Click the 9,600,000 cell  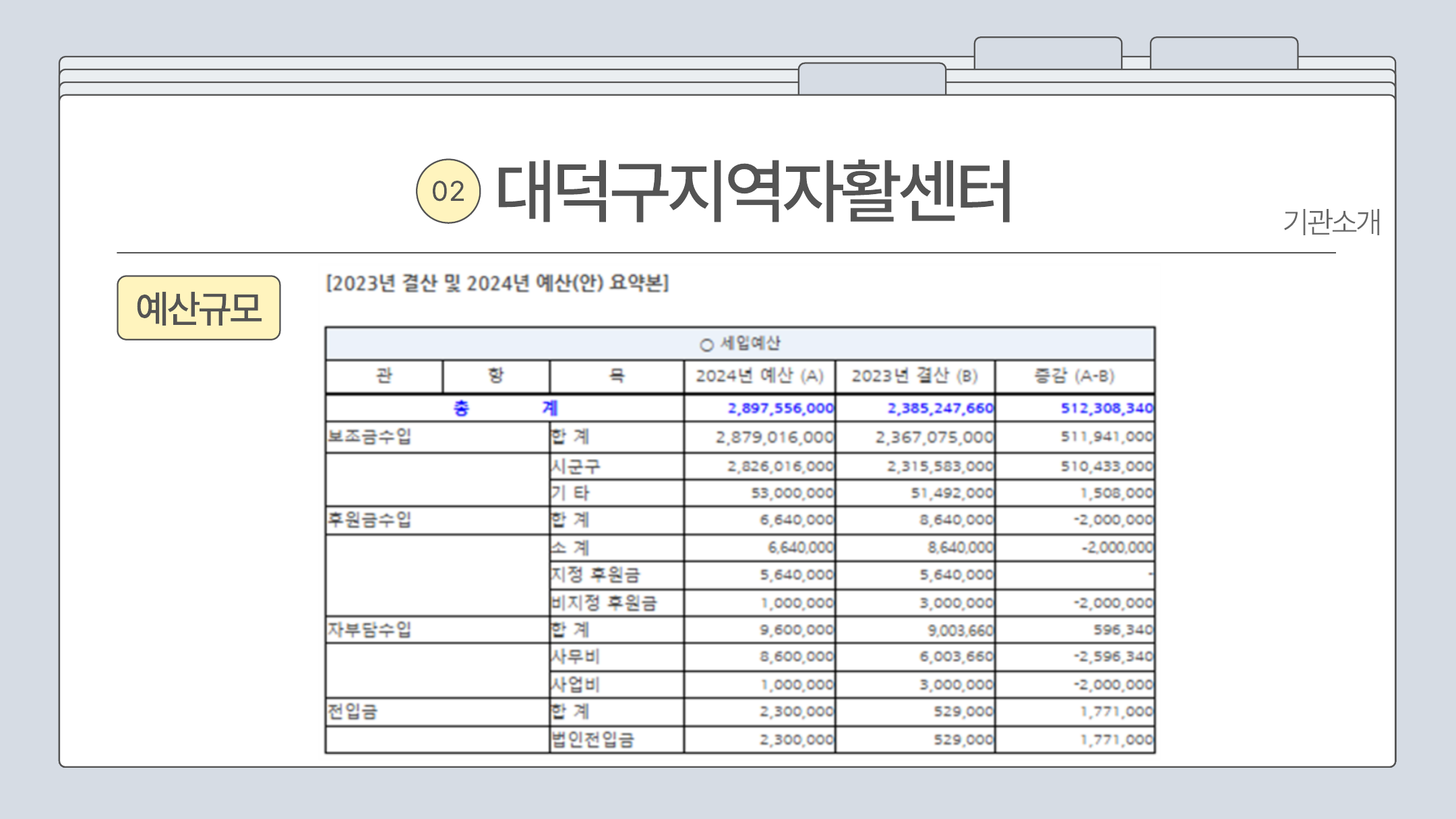click(797, 630)
